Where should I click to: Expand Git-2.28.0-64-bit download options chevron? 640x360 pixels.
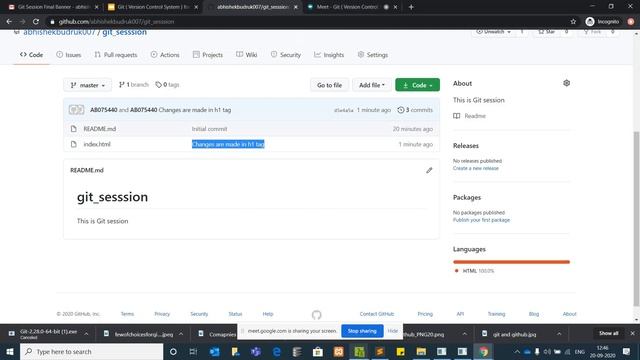(x=87, y=334)
